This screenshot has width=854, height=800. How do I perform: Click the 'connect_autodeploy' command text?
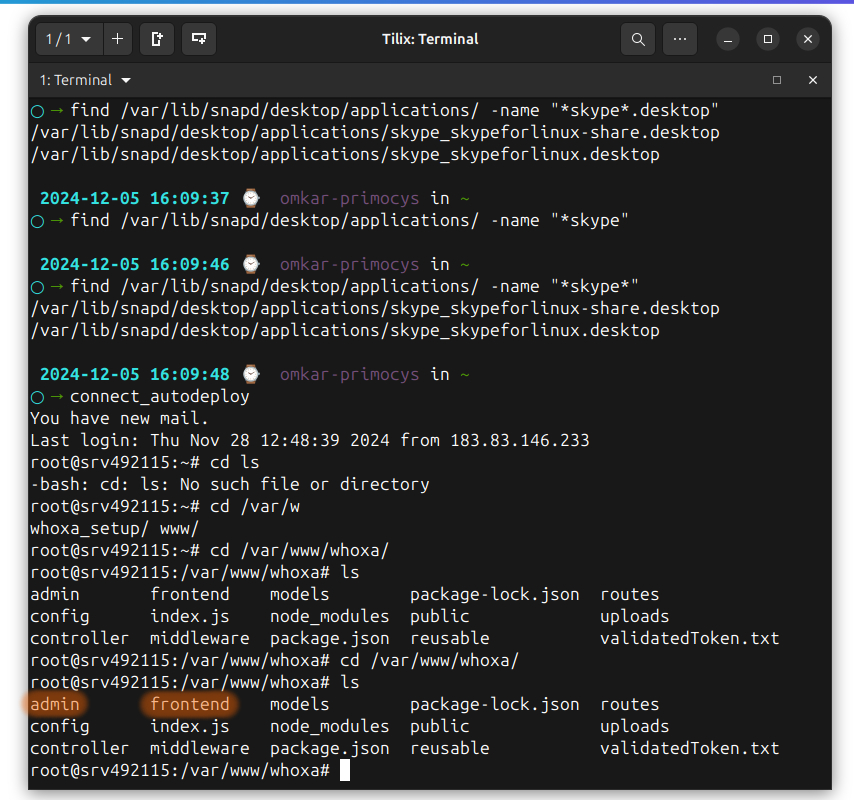160,396
